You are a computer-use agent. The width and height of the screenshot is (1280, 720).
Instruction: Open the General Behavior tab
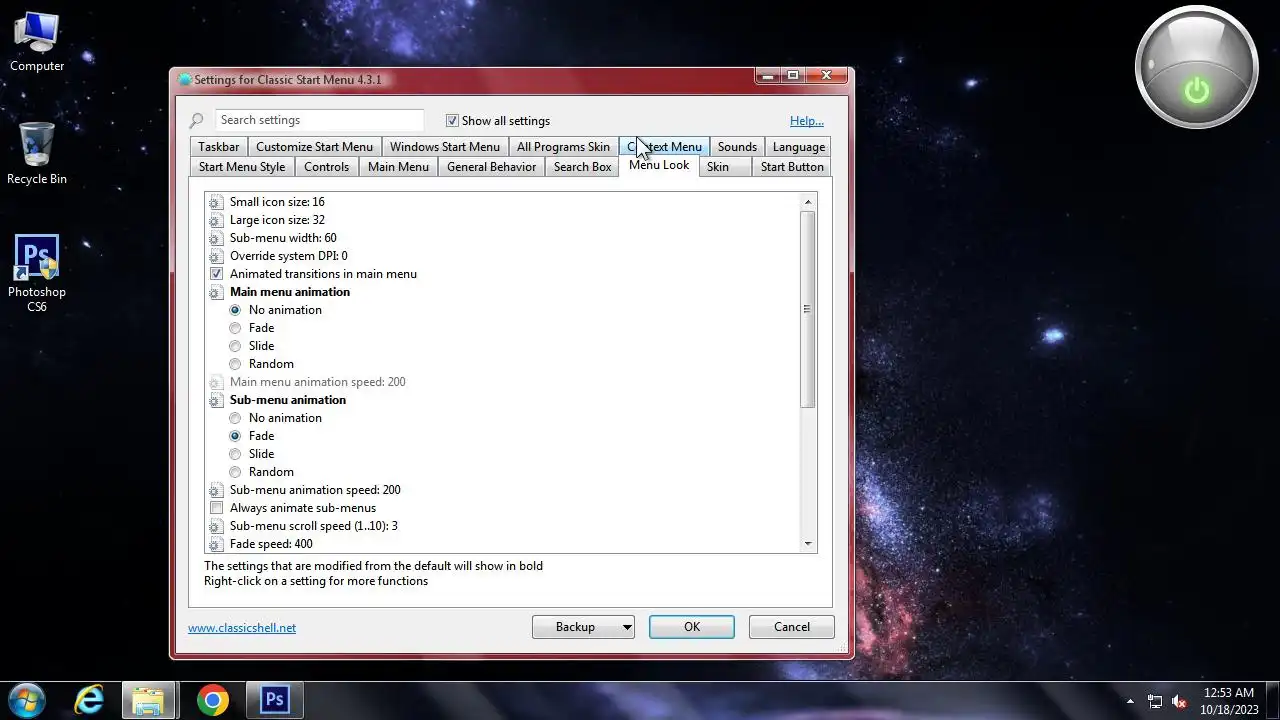pyautogui.click(x=491, y=167)
